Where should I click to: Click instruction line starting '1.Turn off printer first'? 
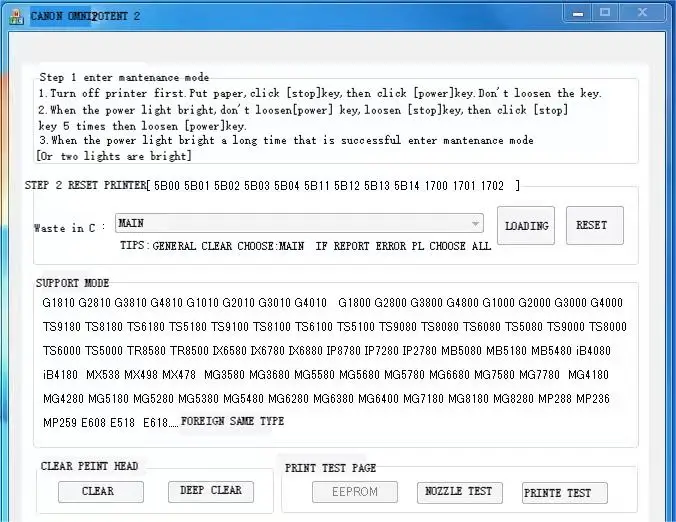tap(319, 94)
